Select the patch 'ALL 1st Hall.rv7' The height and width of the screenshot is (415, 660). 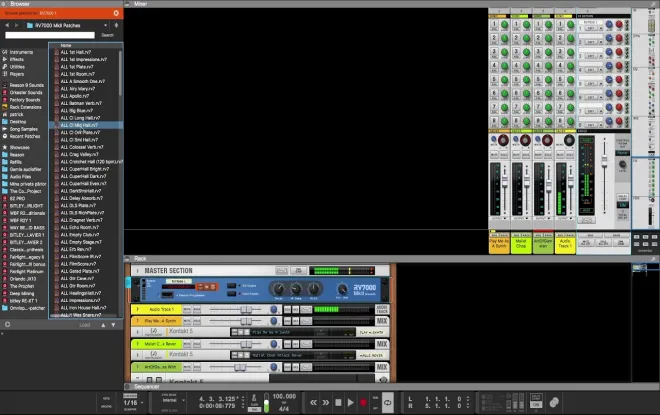[76, 52]
